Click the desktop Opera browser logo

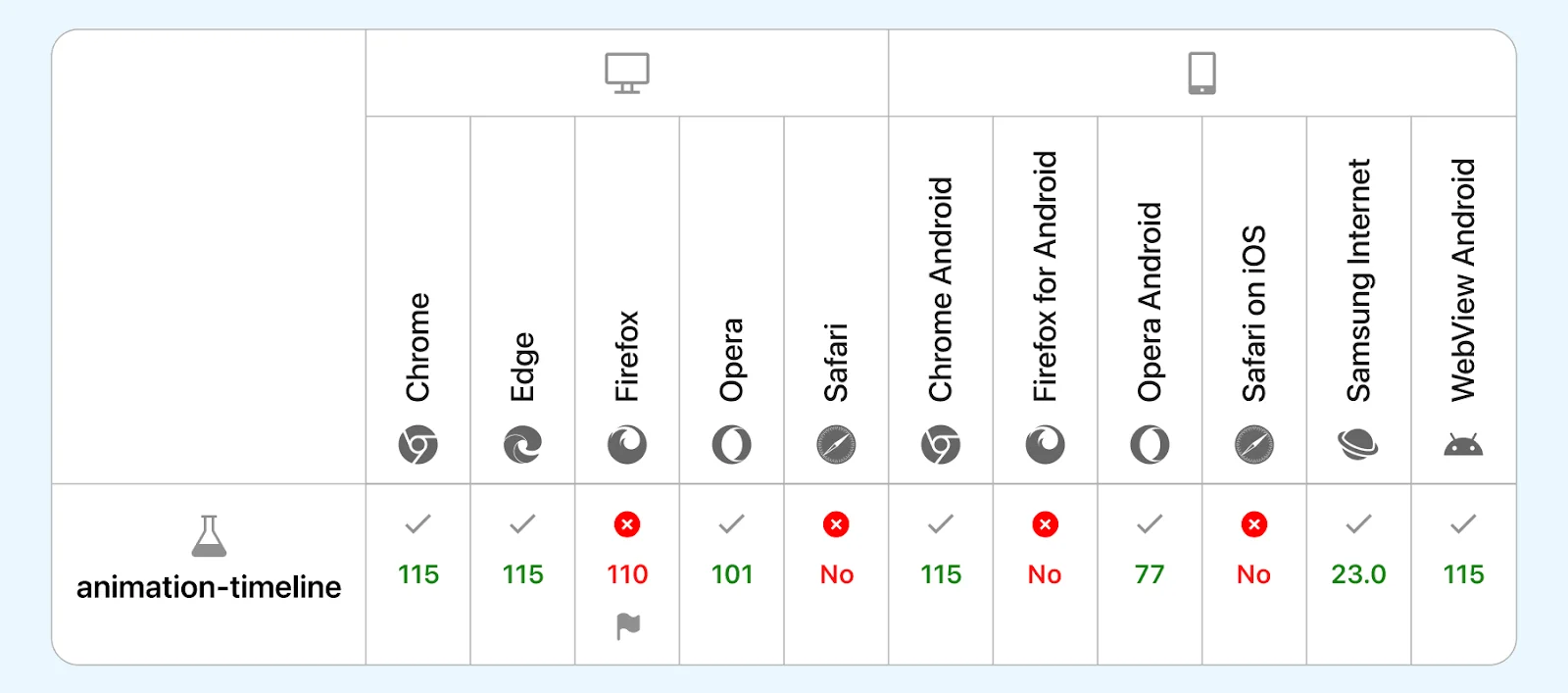point(732,445)
